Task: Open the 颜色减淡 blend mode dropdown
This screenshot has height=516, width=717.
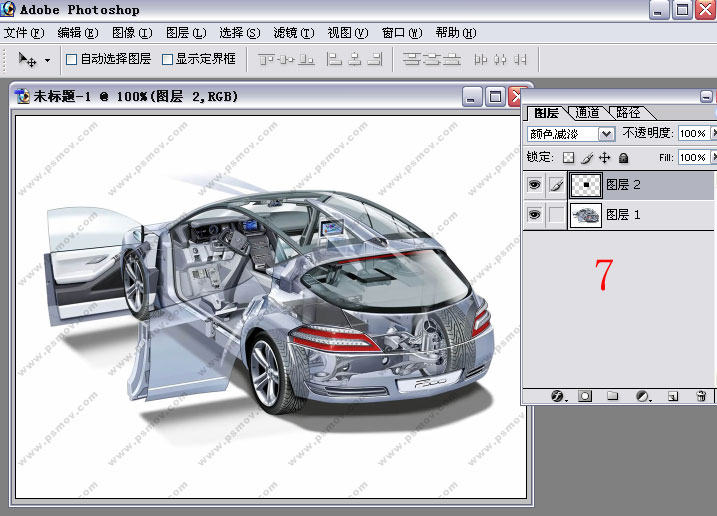Action: (606, 133)
